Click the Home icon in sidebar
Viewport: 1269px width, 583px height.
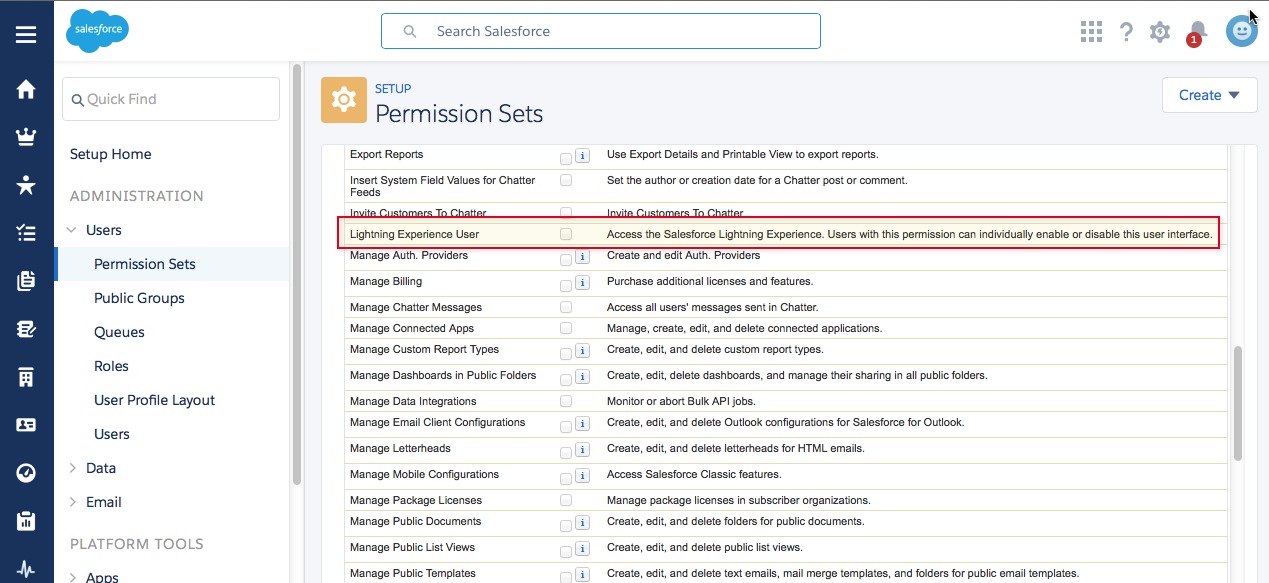pos(26,89)
